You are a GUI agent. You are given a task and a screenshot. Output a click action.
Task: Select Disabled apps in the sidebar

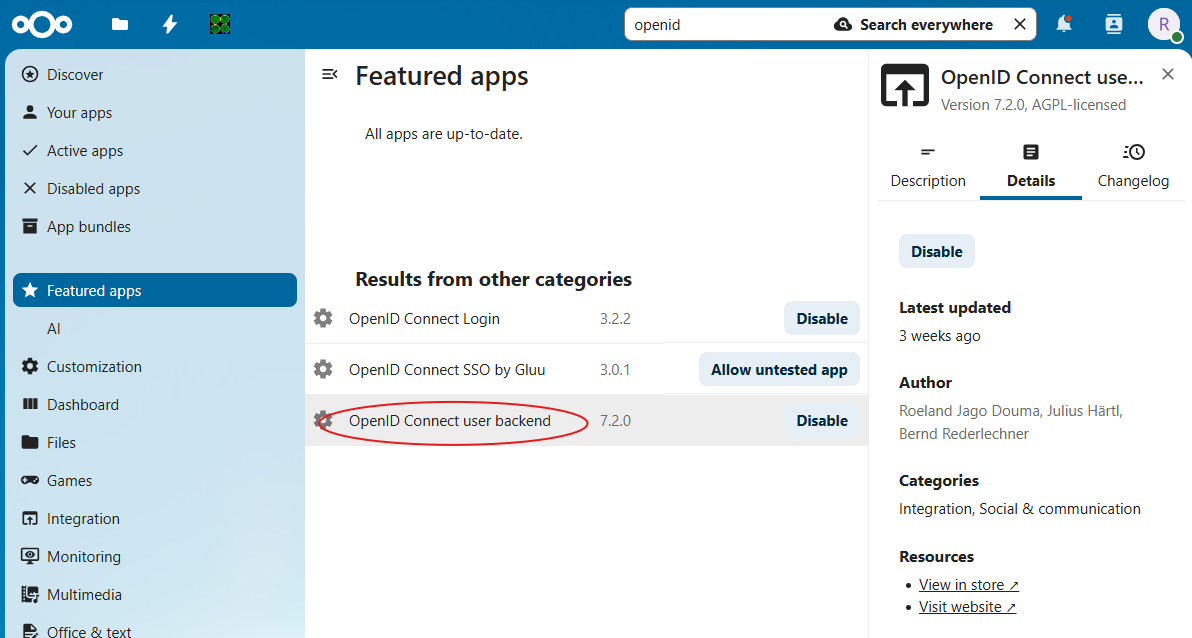tap(93, 189)
